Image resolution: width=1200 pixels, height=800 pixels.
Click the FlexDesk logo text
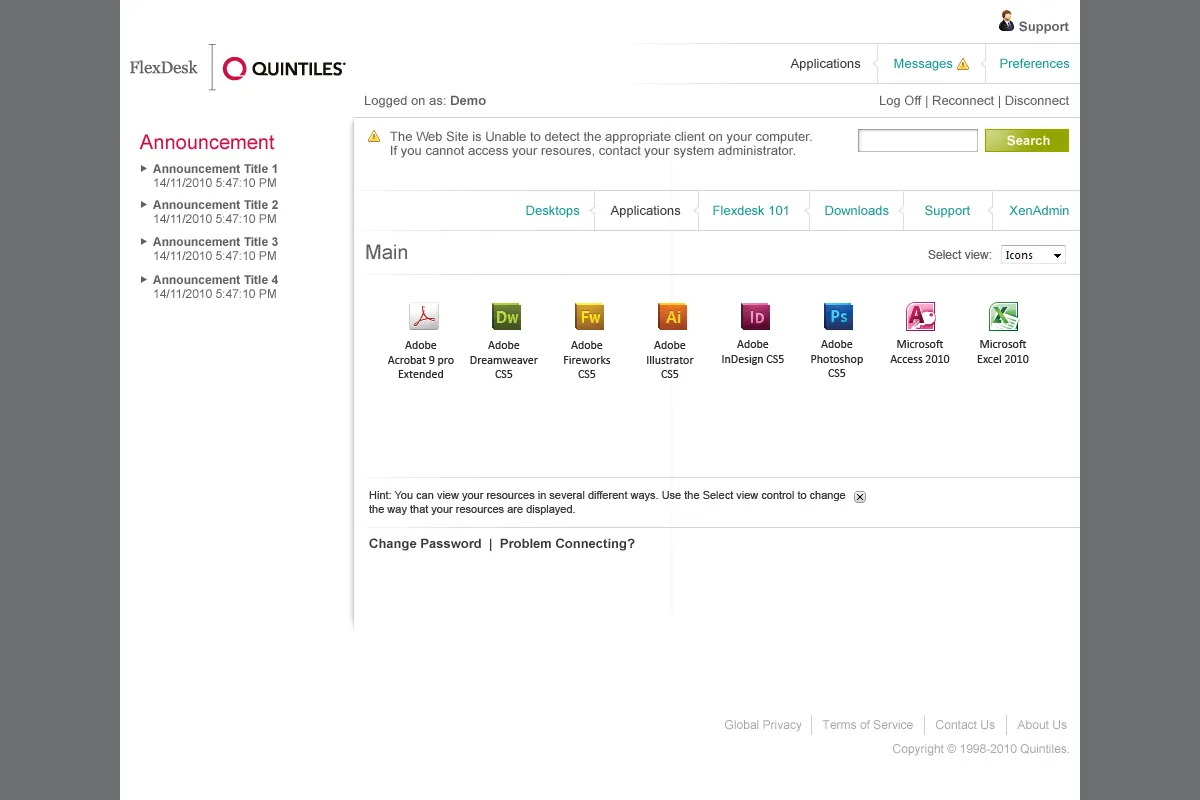(x=164, y=68)
